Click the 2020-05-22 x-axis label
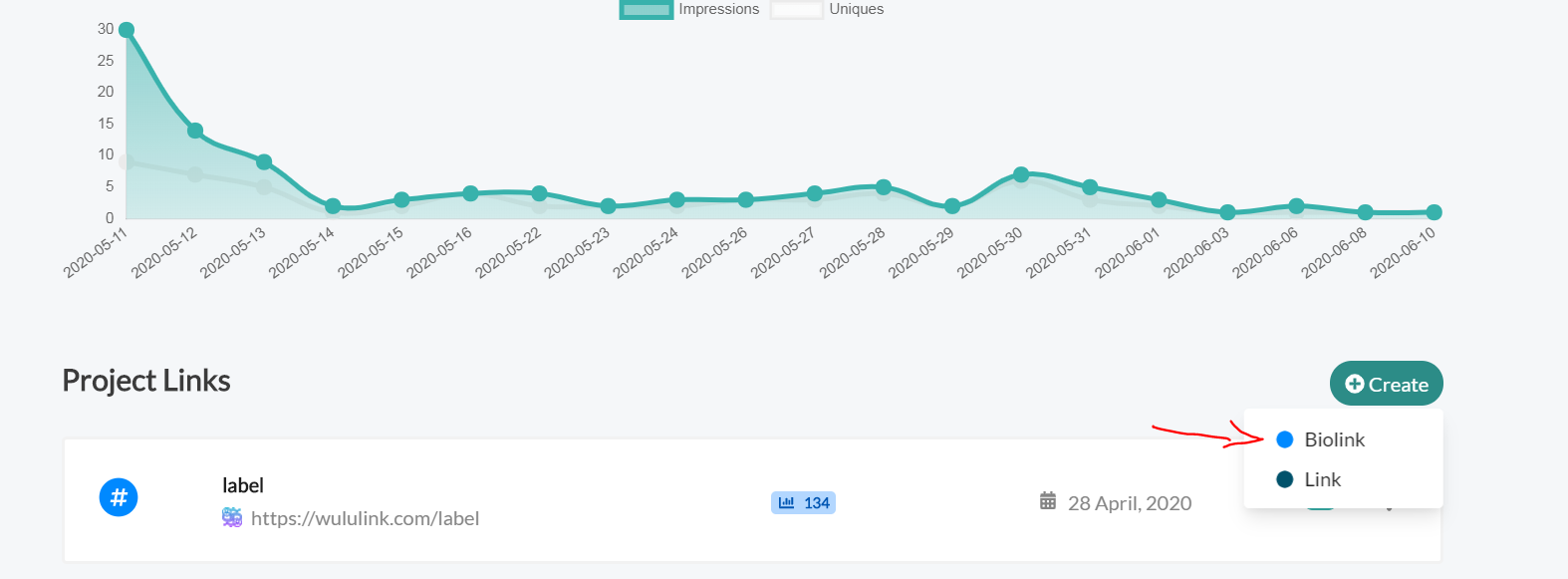The image size is (1568, 579). point(508,253)
